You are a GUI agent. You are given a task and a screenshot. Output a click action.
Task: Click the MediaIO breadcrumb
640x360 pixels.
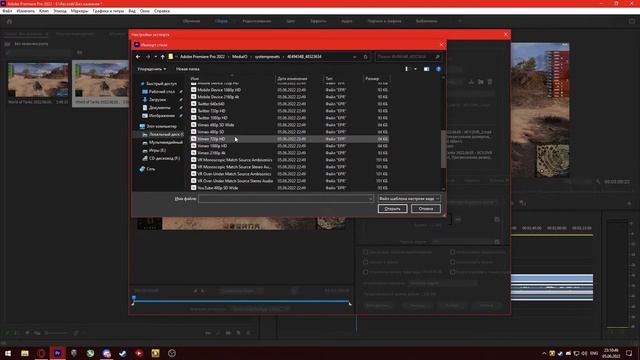[240, 57]
